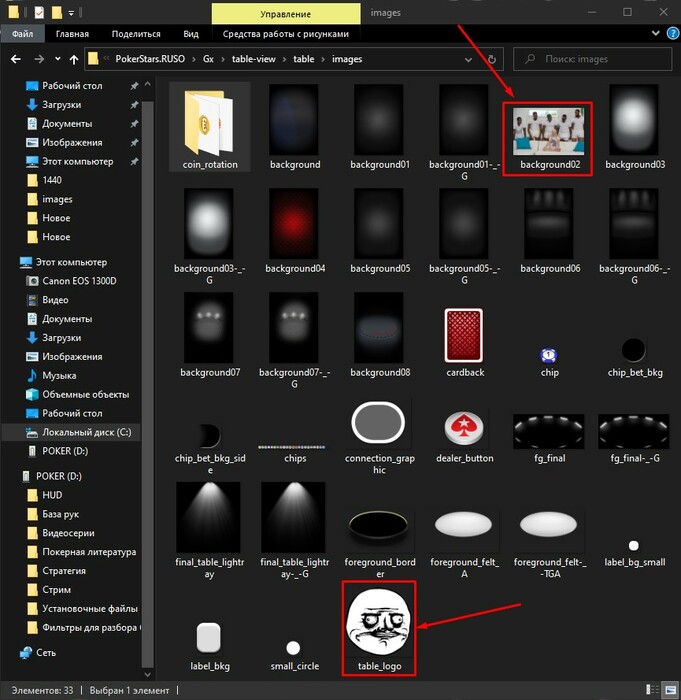Select the background04 red image file
The image size is (681, 700).
294,230
